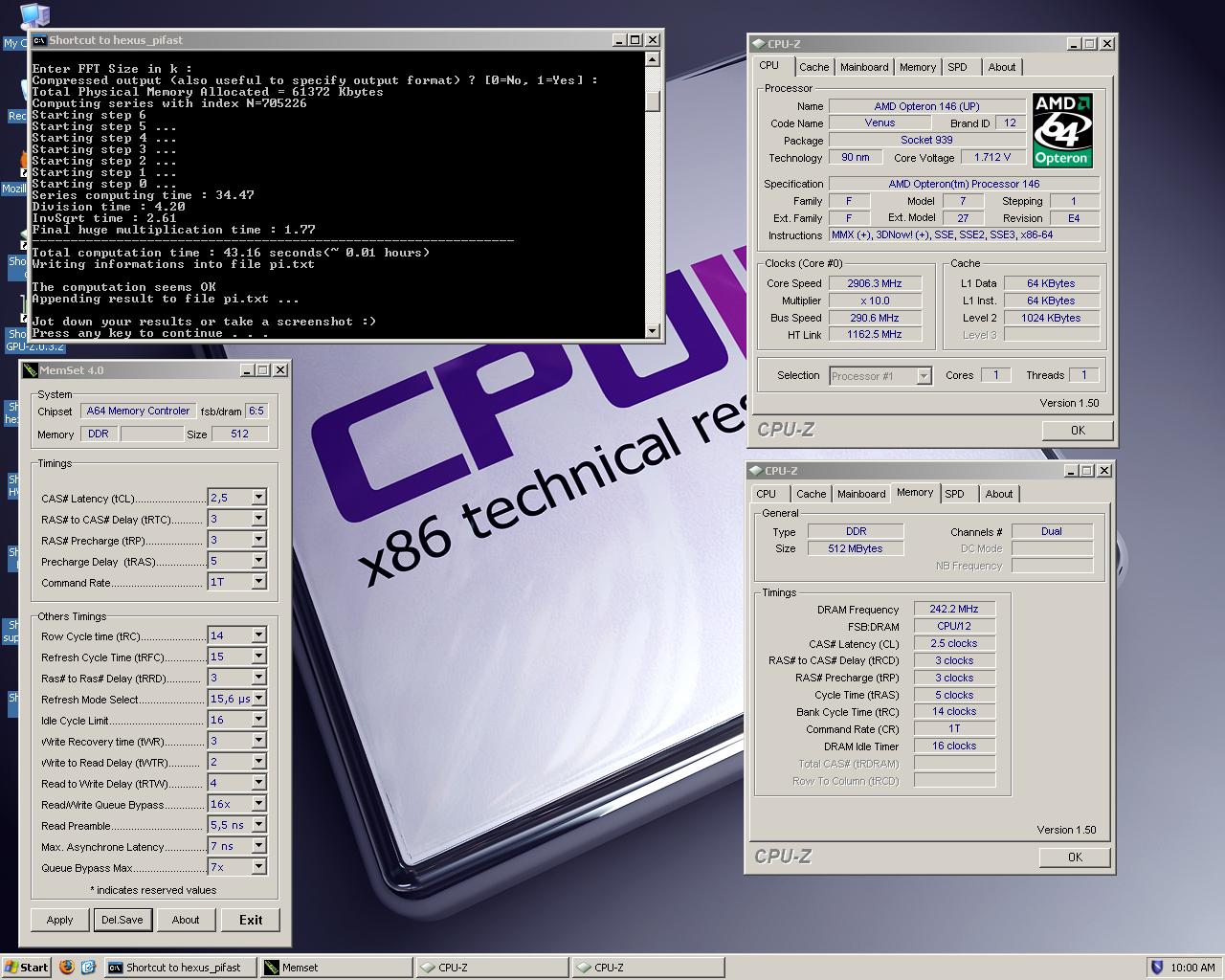The image size is (1225, 980).
Task: Switch to Mainboard tab in upper CPU-Z
Action: click(864, 67)
